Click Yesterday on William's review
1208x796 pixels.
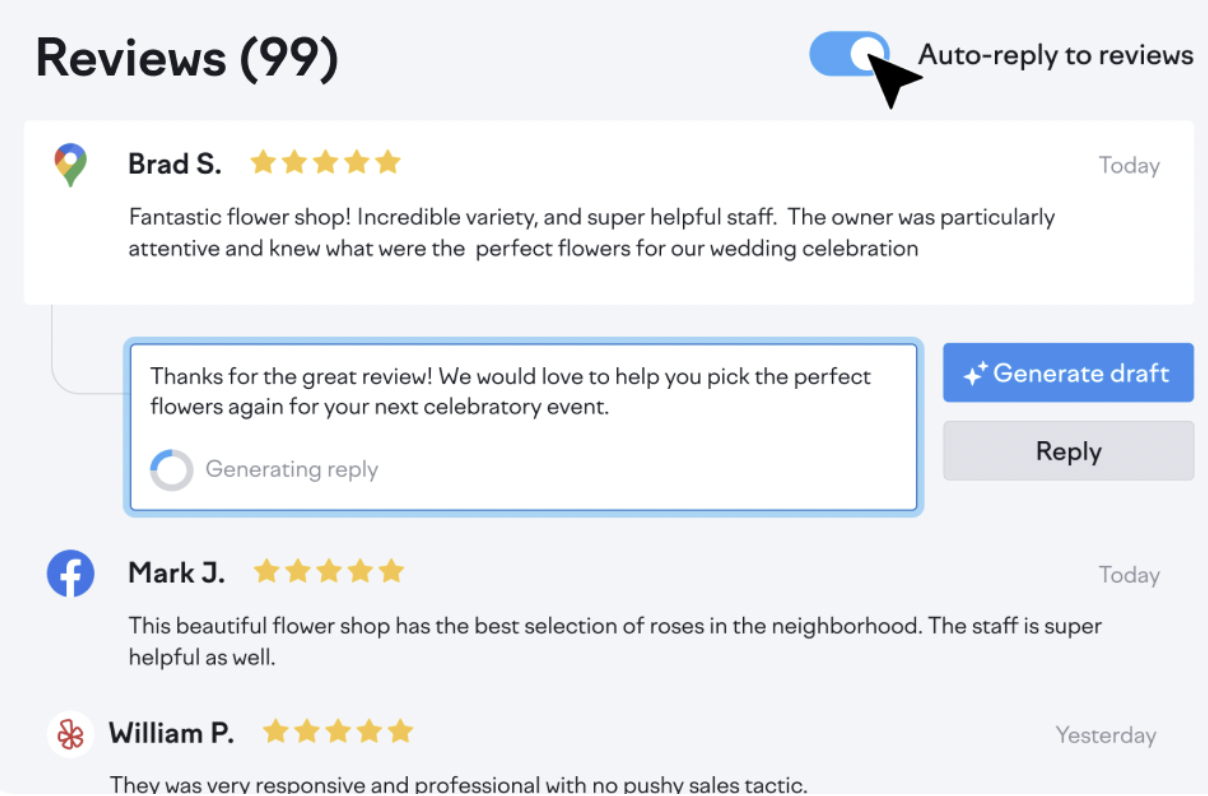tap(1106, 735)
